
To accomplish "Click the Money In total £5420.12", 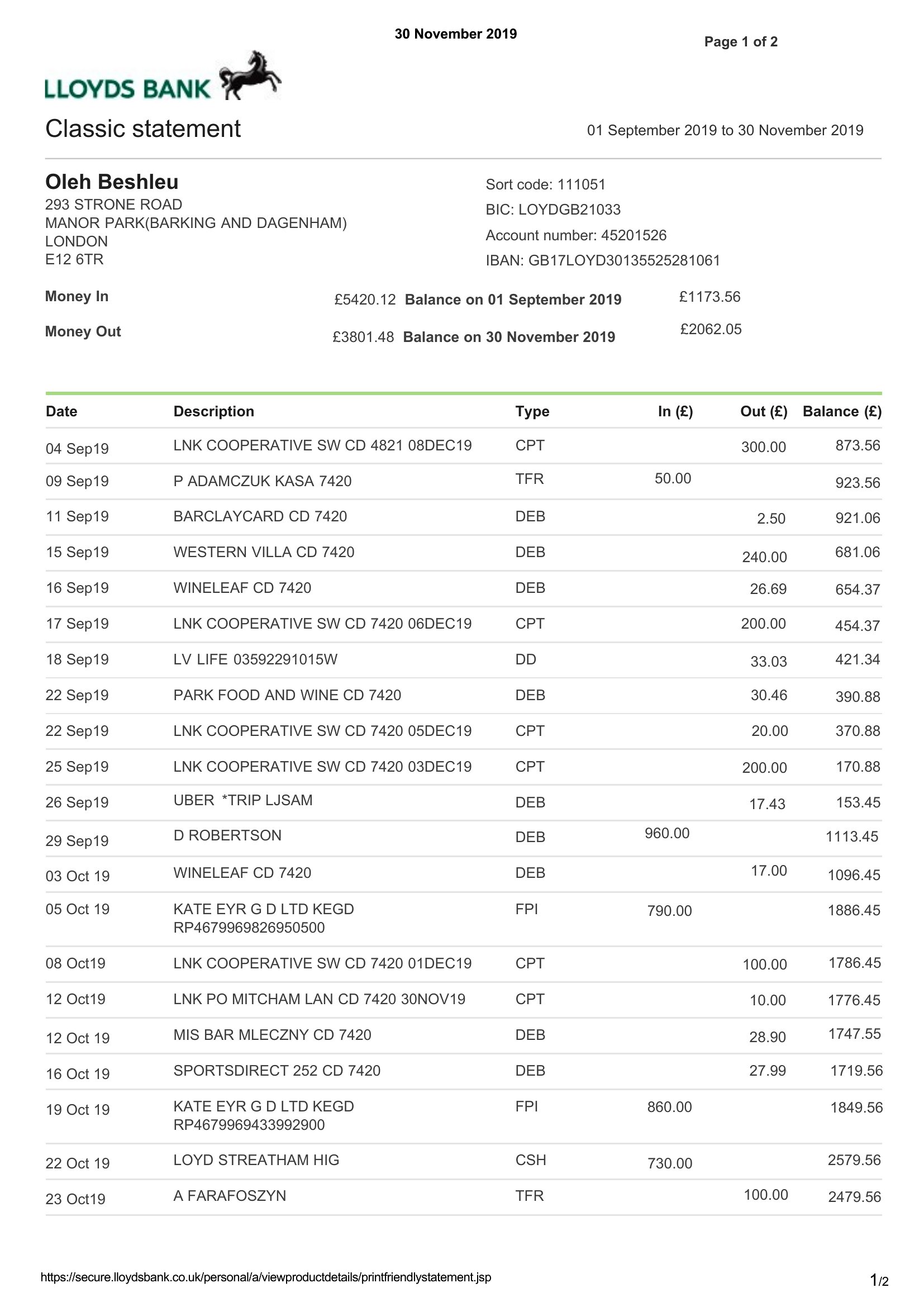I will pos(365,300).
